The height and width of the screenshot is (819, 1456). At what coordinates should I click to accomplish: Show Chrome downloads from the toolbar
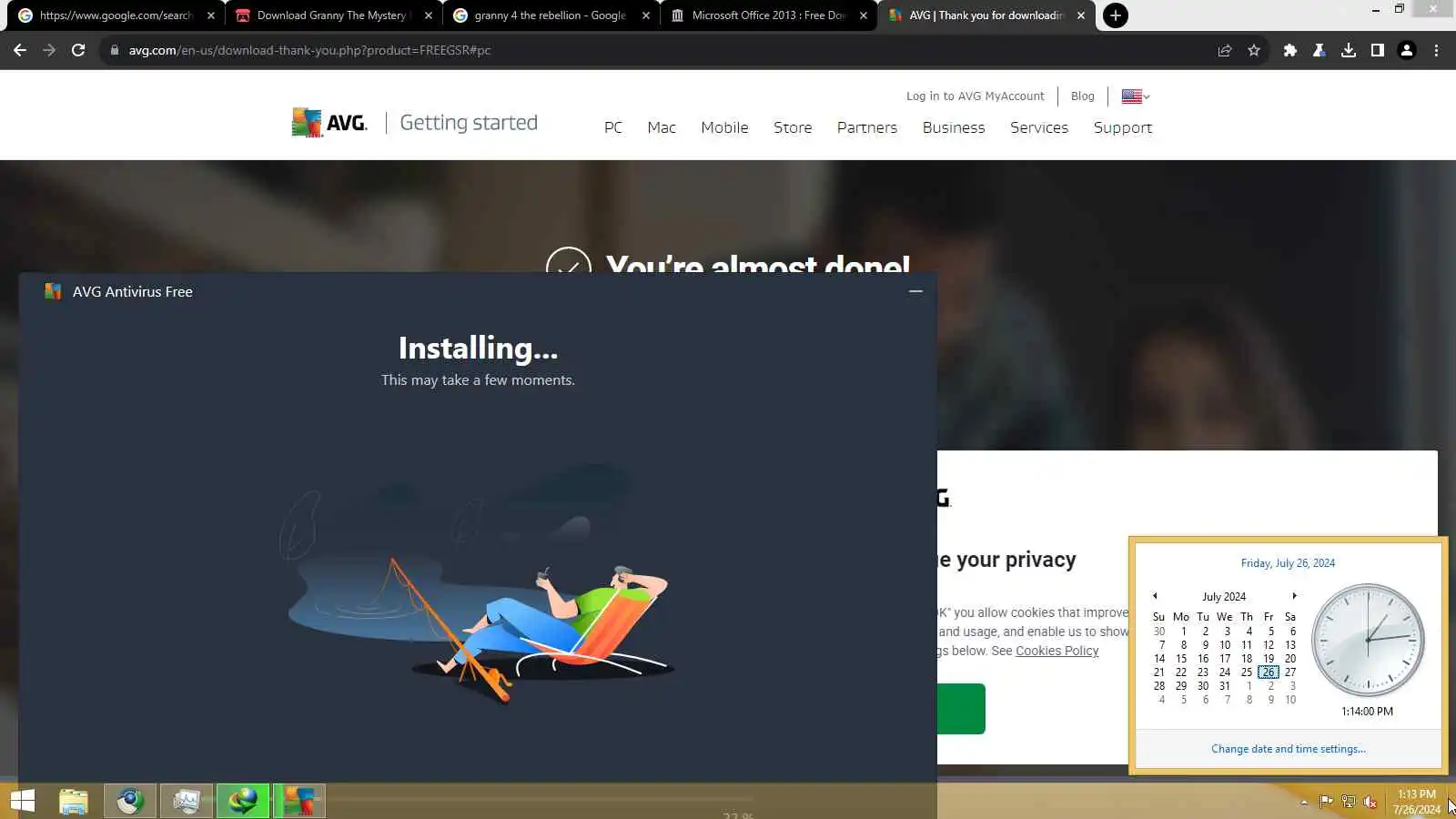point(1349,50)
